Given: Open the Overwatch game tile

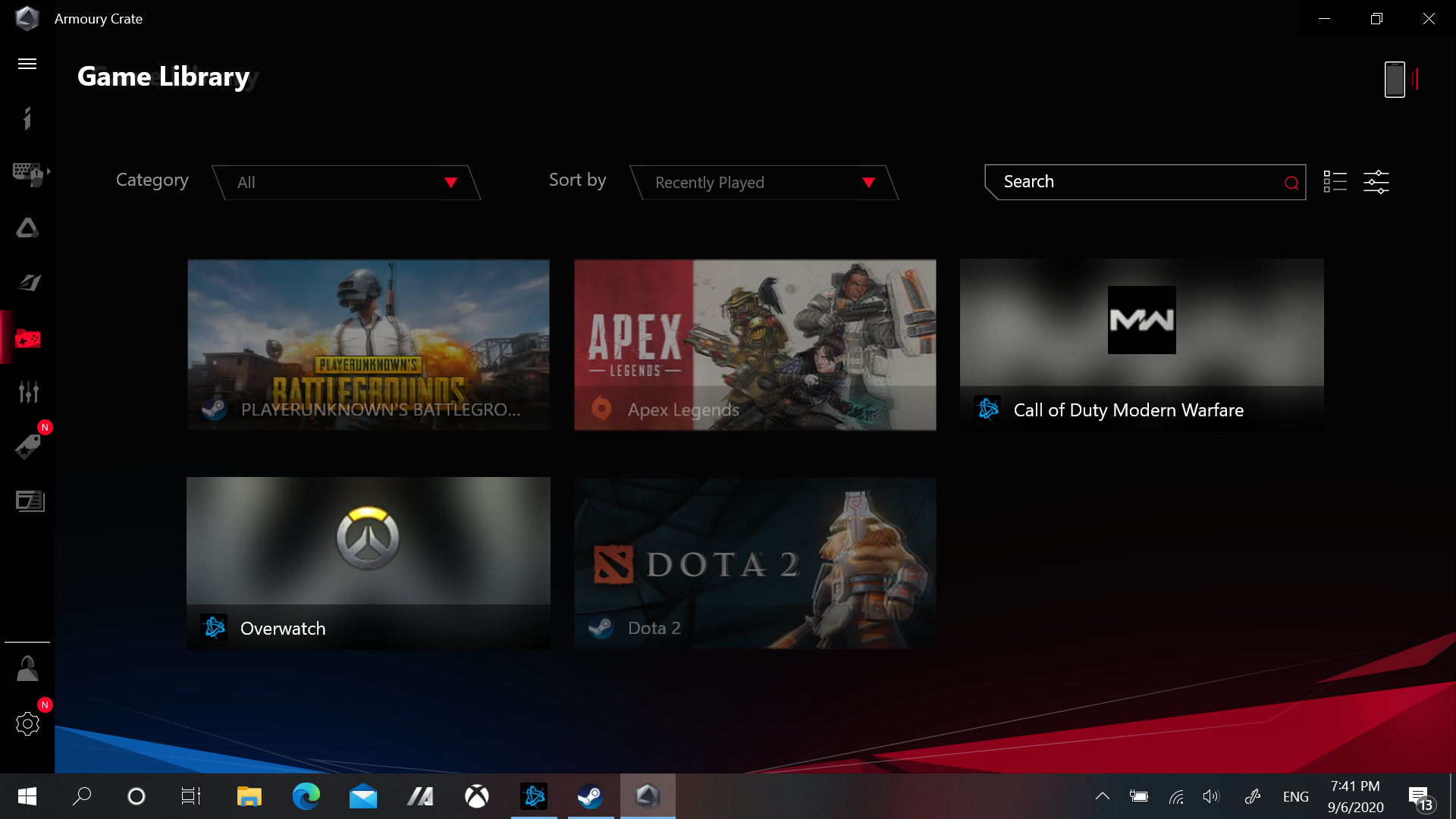Looking at the screenshot, I should pos(369,563).
